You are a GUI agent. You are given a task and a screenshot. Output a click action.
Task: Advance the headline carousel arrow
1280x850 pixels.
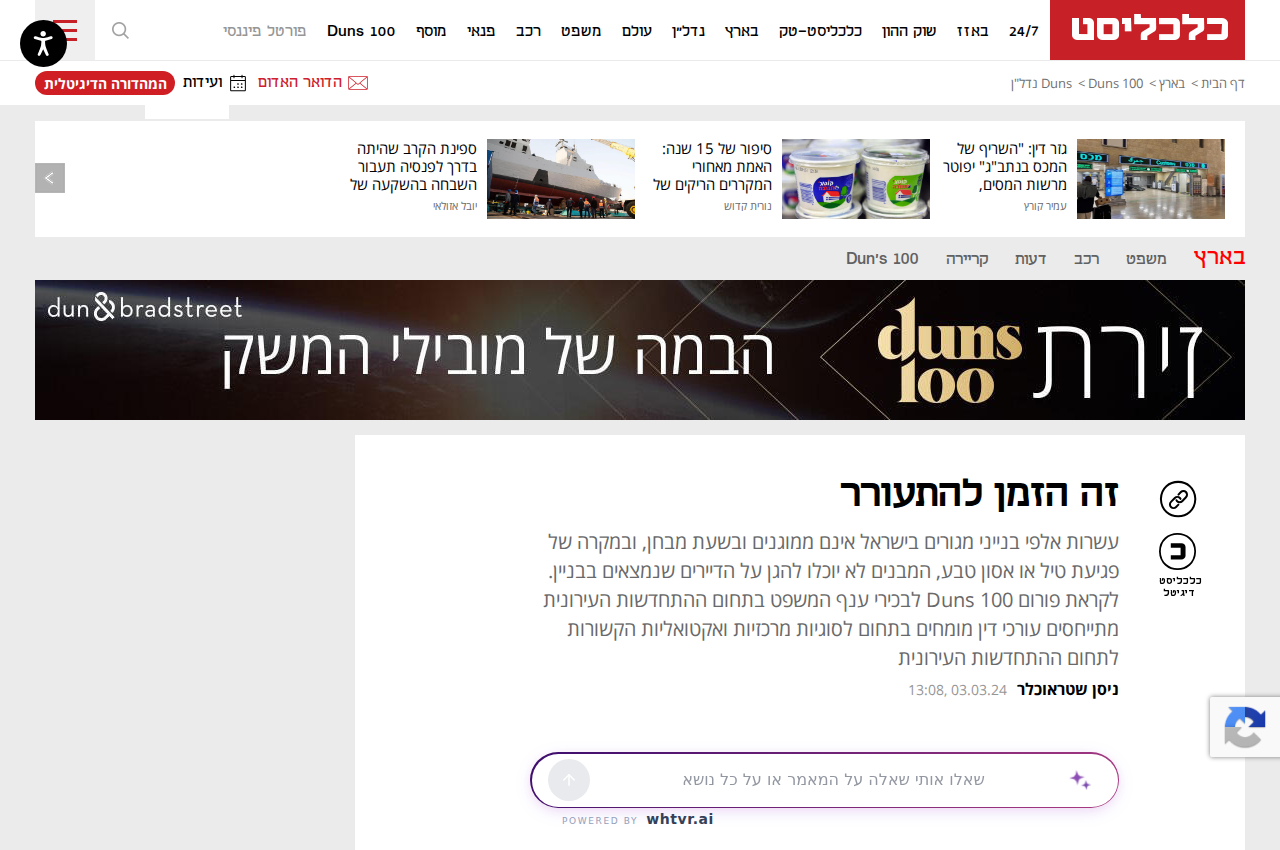click(50, 178)
